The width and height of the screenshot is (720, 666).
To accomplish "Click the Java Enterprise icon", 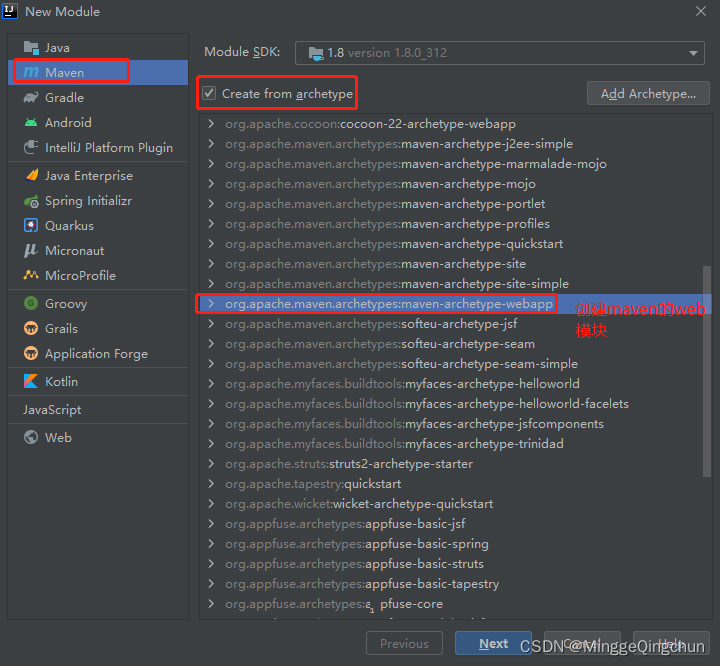I will 31,175.
